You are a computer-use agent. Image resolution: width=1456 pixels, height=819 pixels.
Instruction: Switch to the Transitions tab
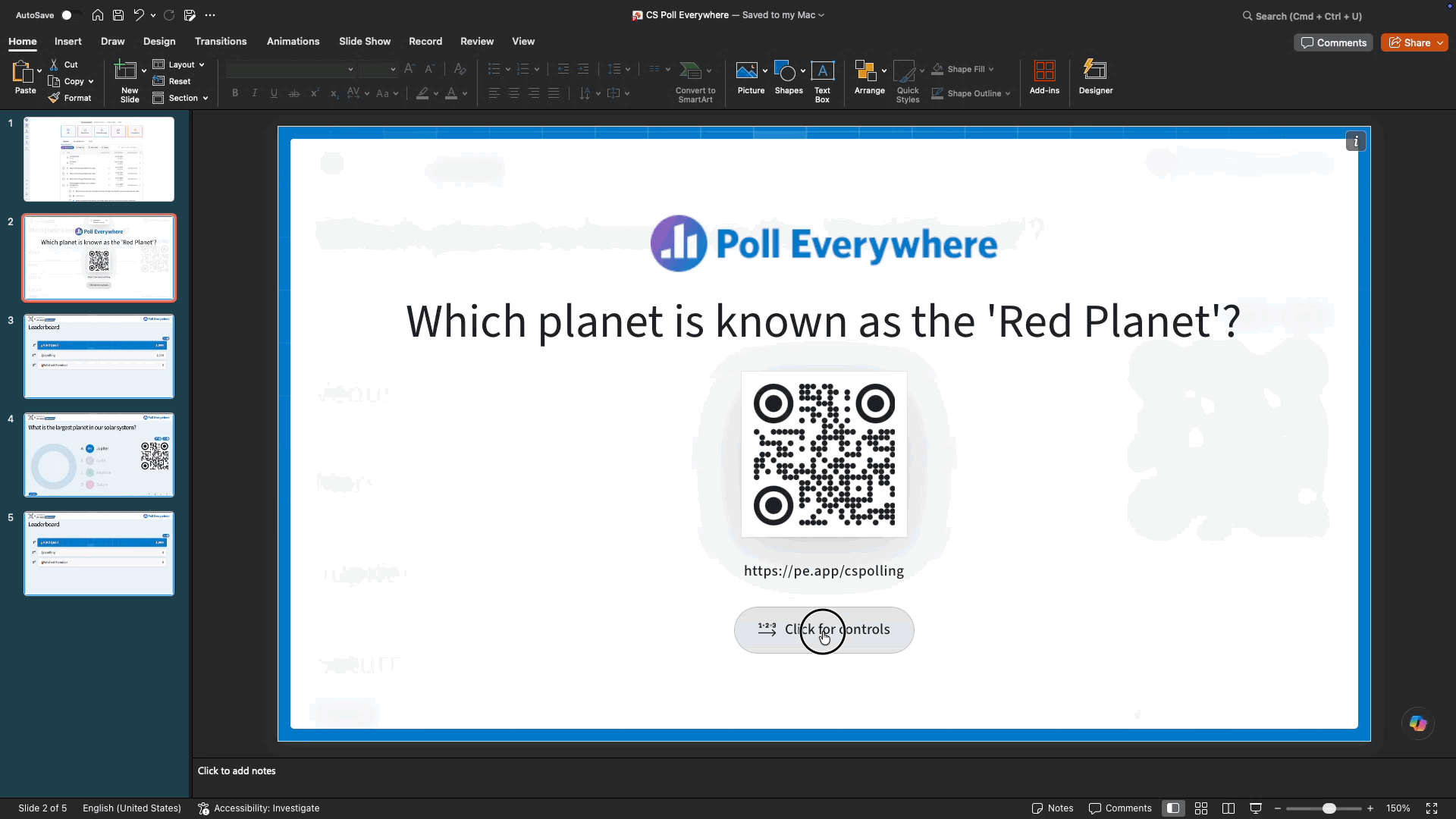pyautogui.click(x=221, y=42)
